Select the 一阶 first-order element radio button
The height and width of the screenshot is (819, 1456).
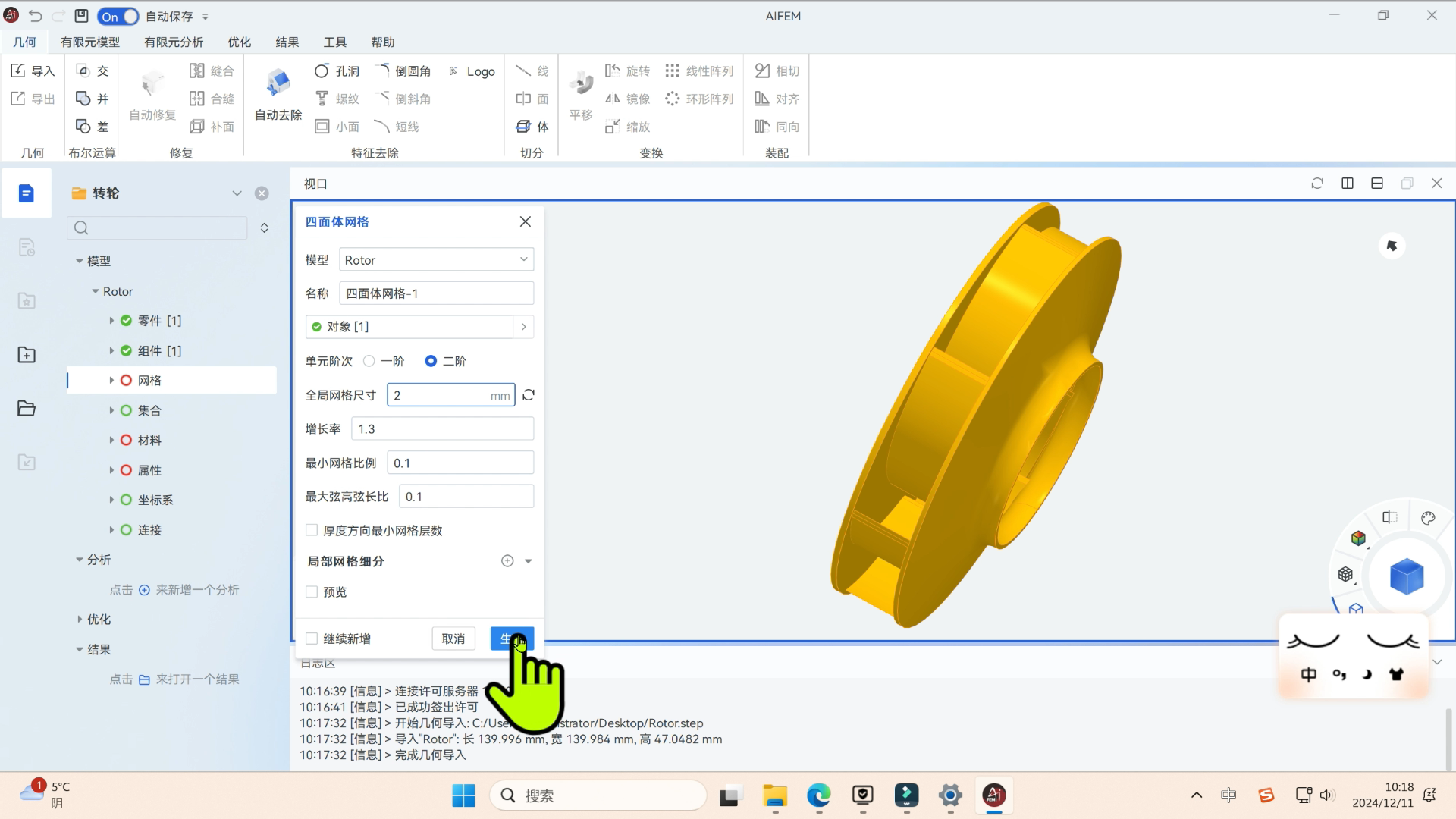(x=369, y=361)
